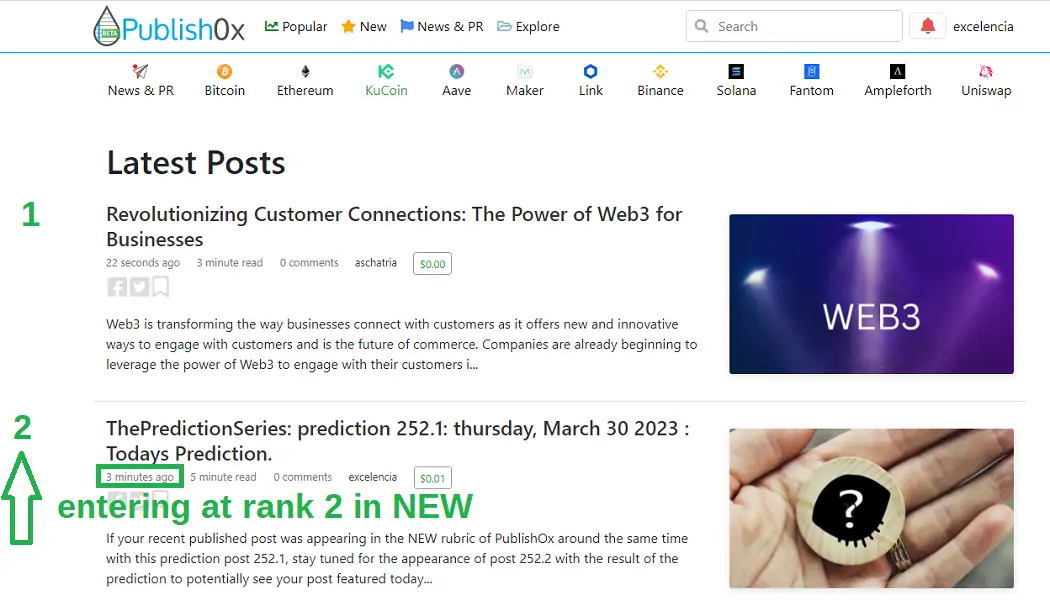Viewport: 1050px width, 611px height.
Task: Select the Aave category icon
Action: 457,71
